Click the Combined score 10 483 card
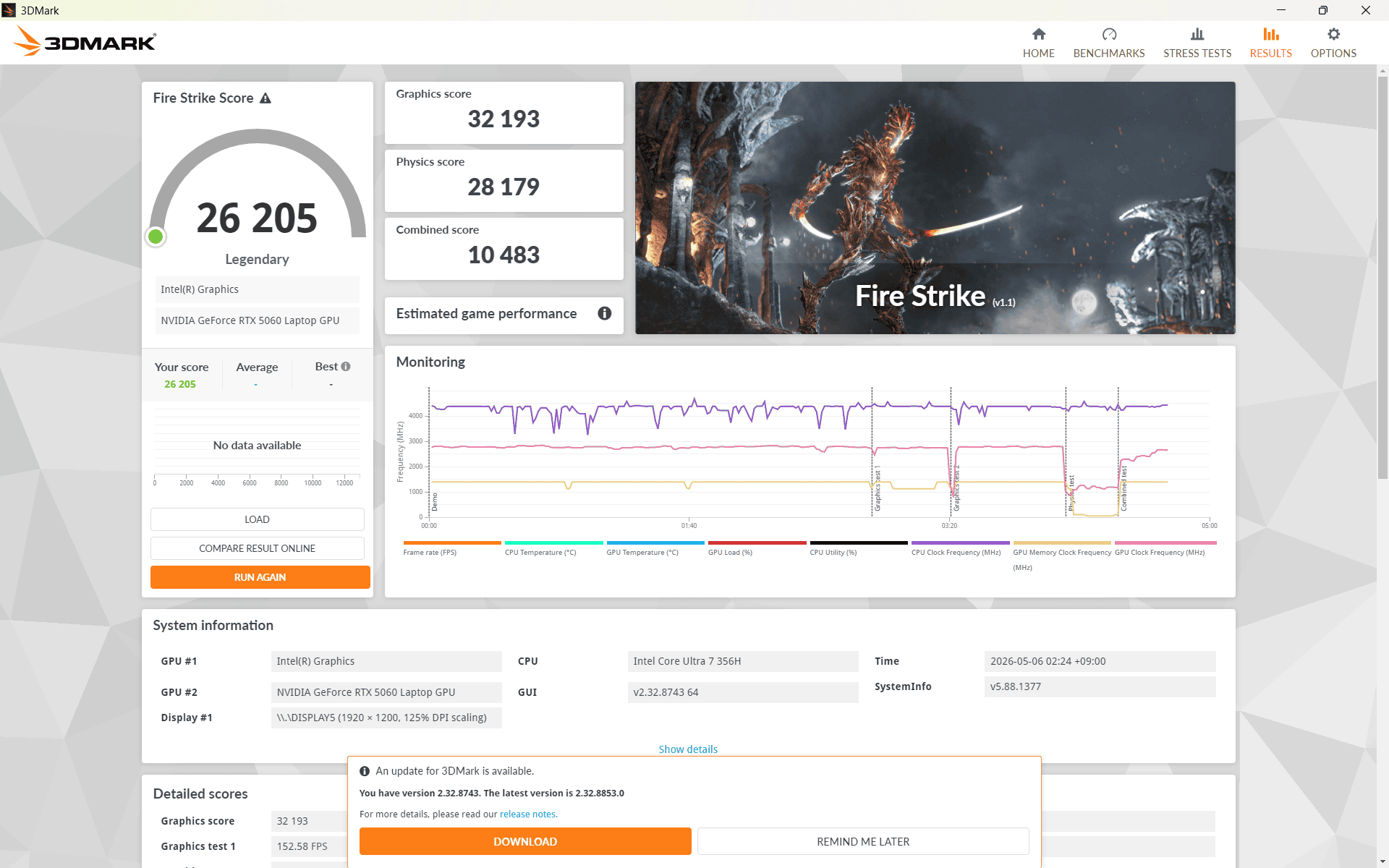This screenshot has width=1389, height=868. click(504, 249)
